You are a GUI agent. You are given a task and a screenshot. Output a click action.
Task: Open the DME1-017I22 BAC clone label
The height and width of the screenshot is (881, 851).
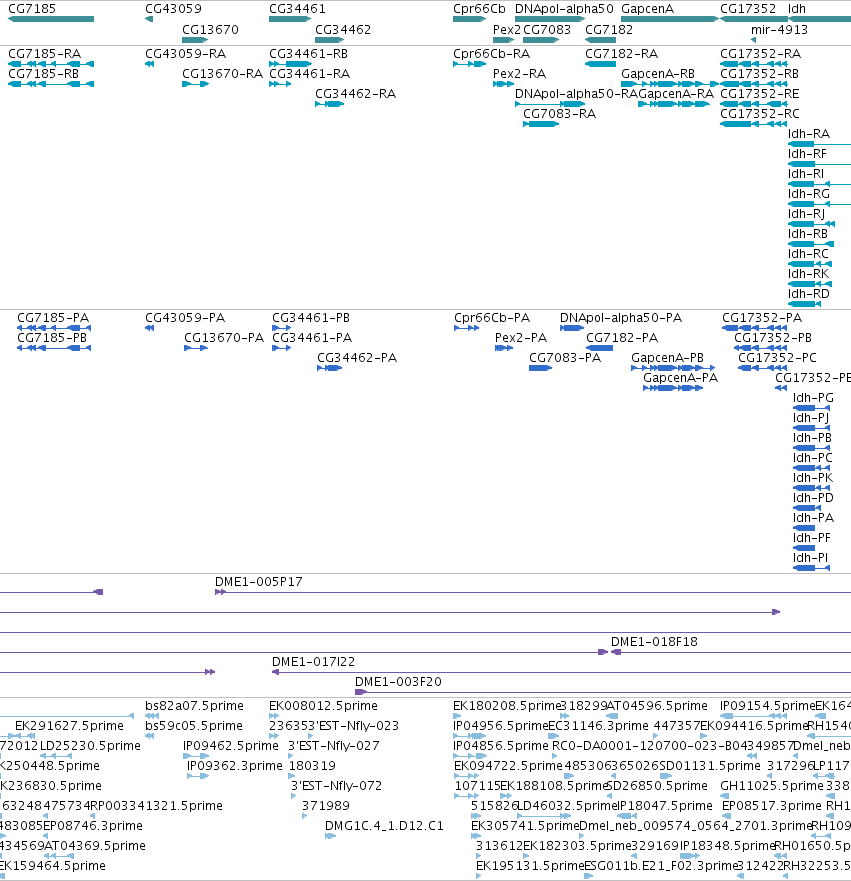click(x=313, y=662)
